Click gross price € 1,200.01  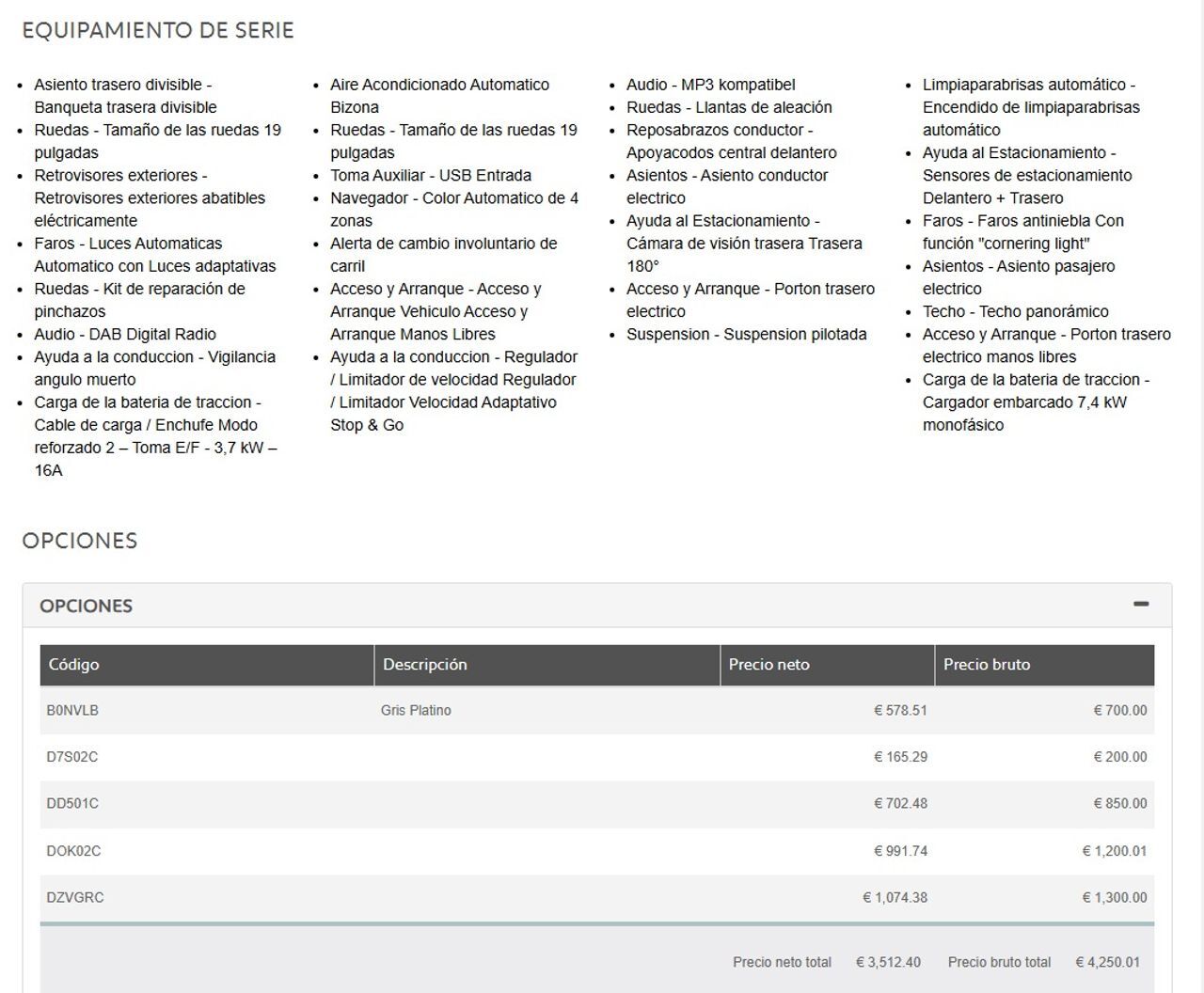(1115, 851)
